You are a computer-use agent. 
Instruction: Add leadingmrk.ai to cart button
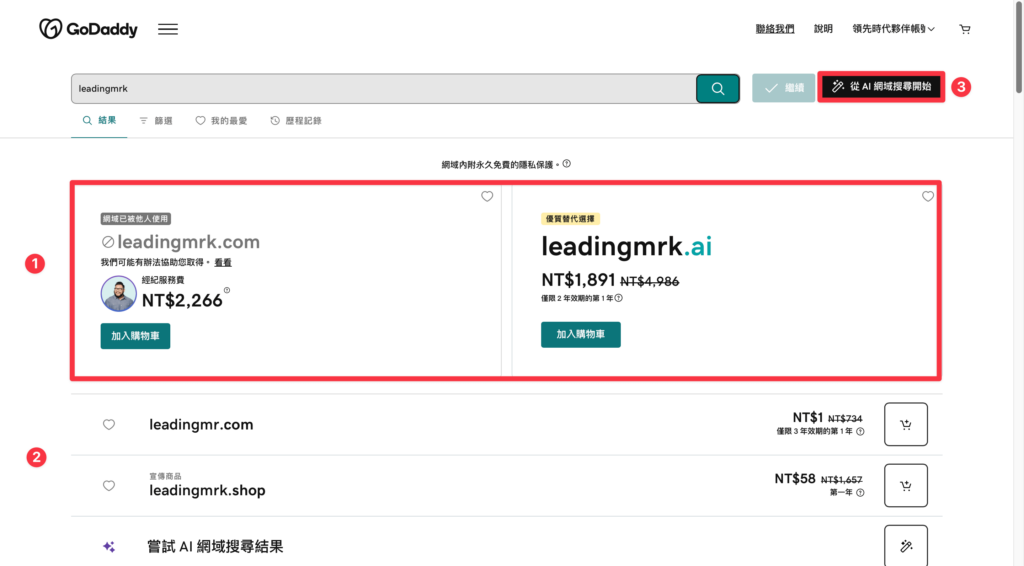(x=581, y=334)
